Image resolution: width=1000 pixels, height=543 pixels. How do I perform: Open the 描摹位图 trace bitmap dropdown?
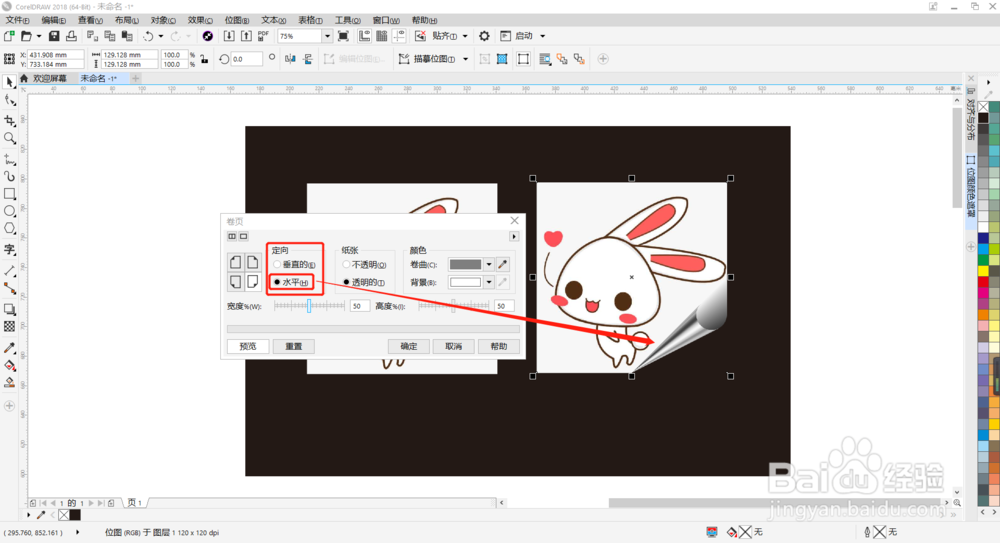(466, 59)
